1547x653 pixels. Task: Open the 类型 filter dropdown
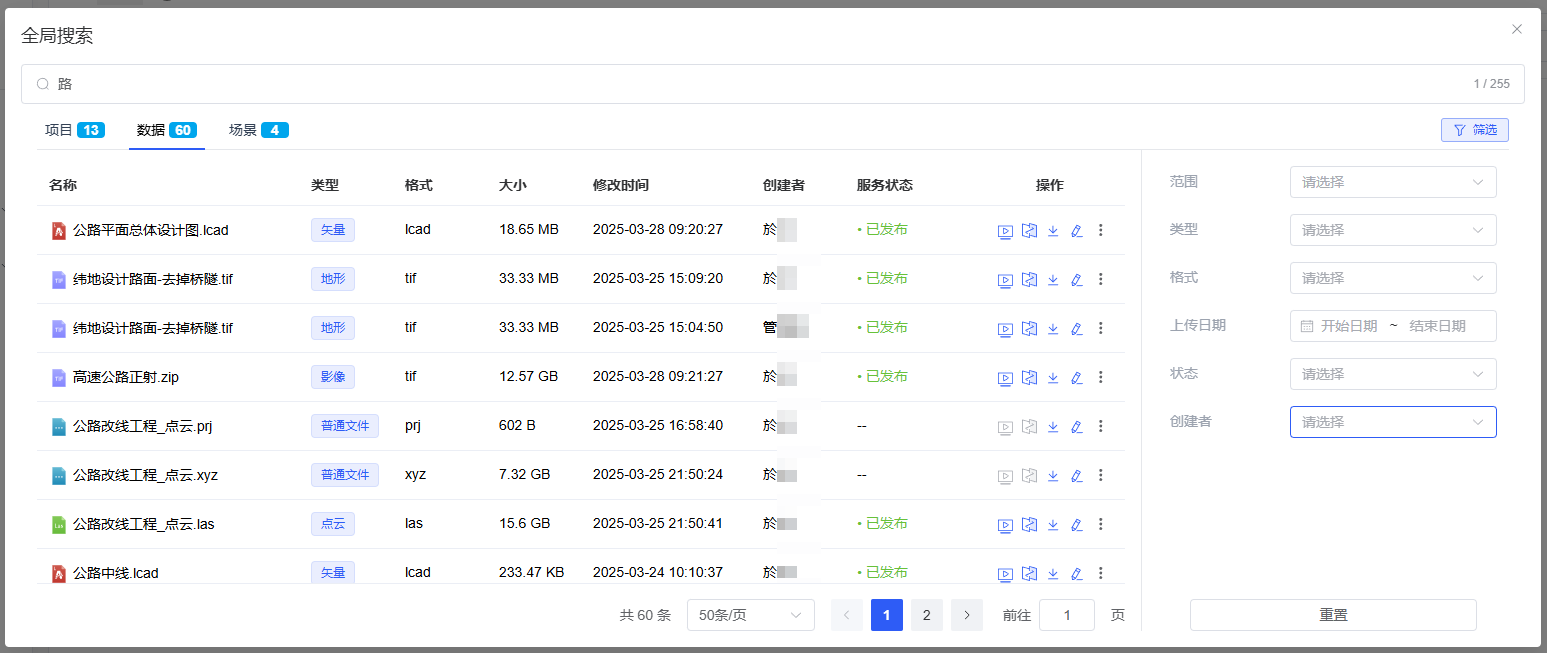click(1392, 230)
